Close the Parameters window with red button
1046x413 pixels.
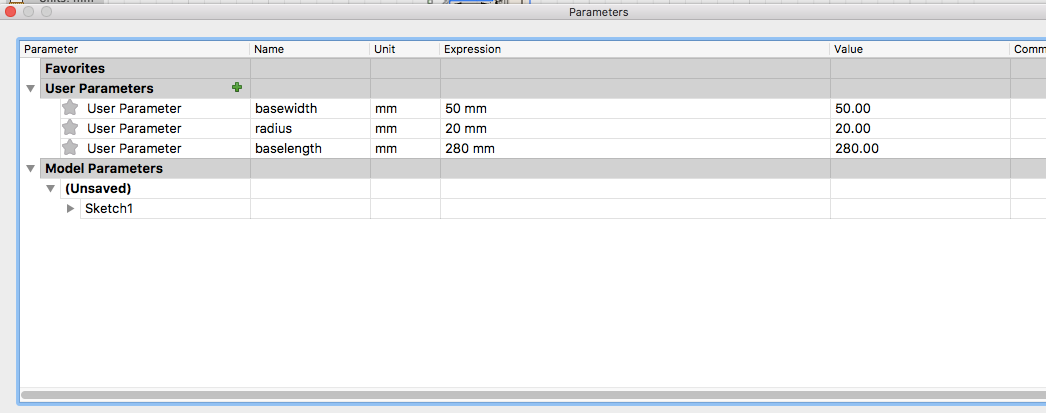tap(11, 11)
